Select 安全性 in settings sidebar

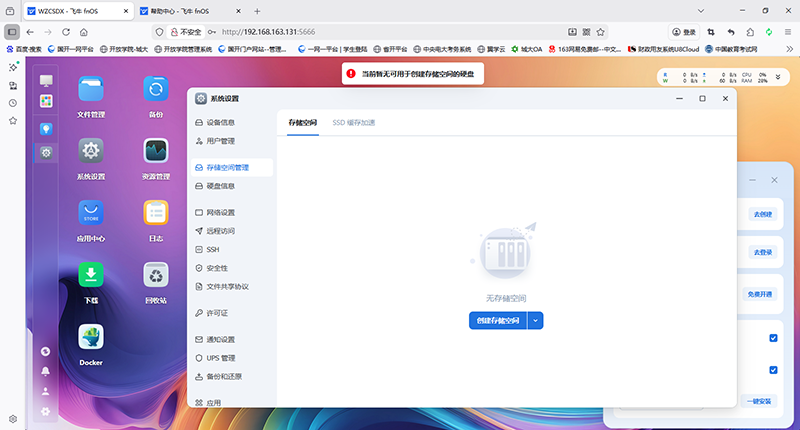(232, 268)
